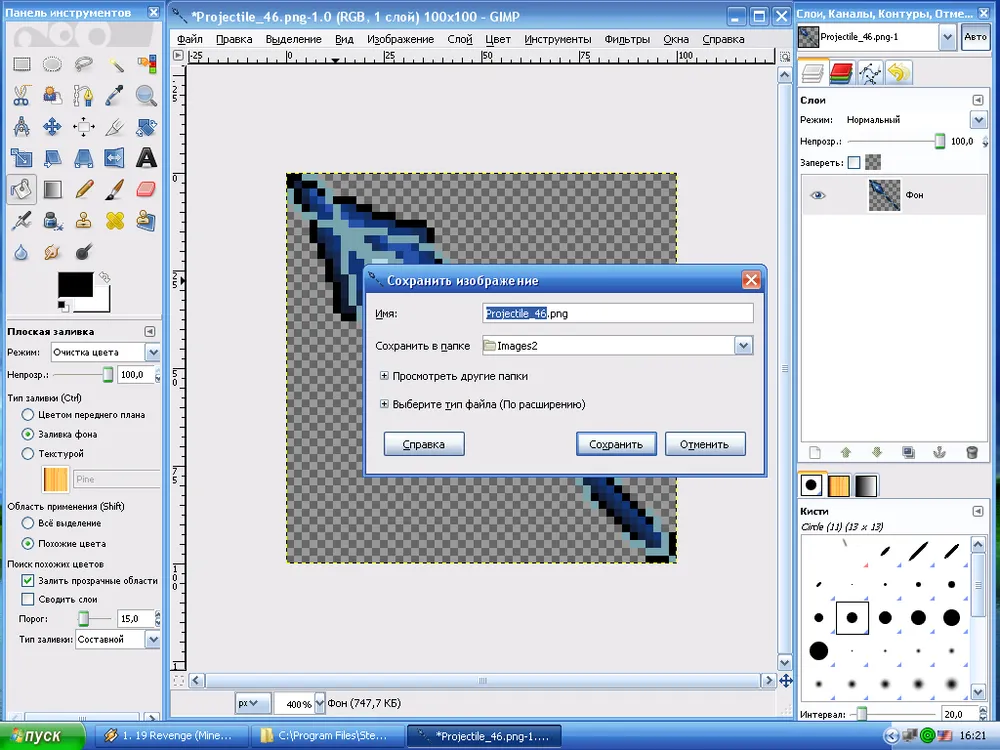Image resolution: width=1000 pixels, height=750 pixels.
Task: Click the Имя filename text field
Action: point(616,314)
